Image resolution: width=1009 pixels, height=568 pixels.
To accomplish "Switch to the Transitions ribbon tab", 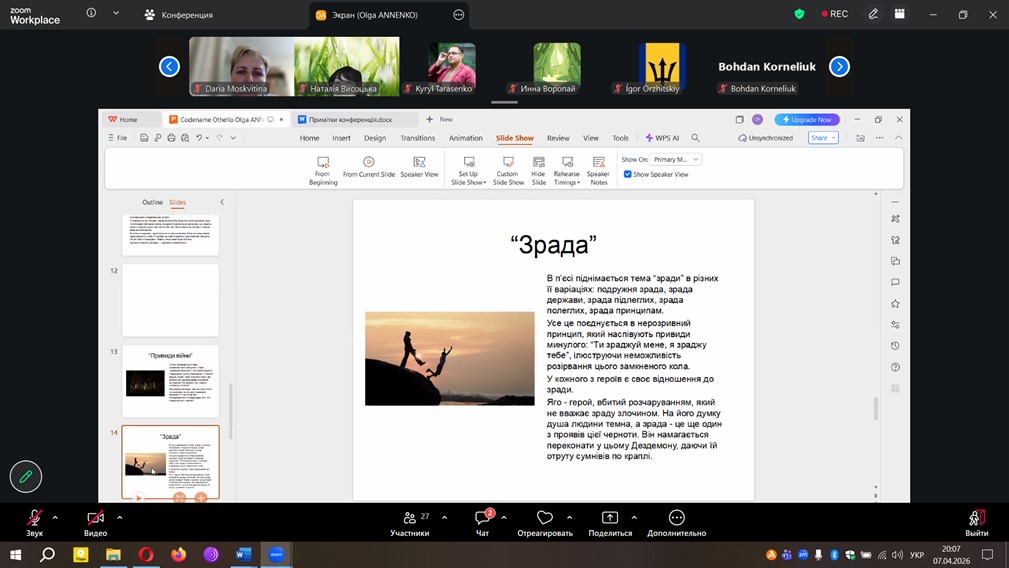I will 417,138.
